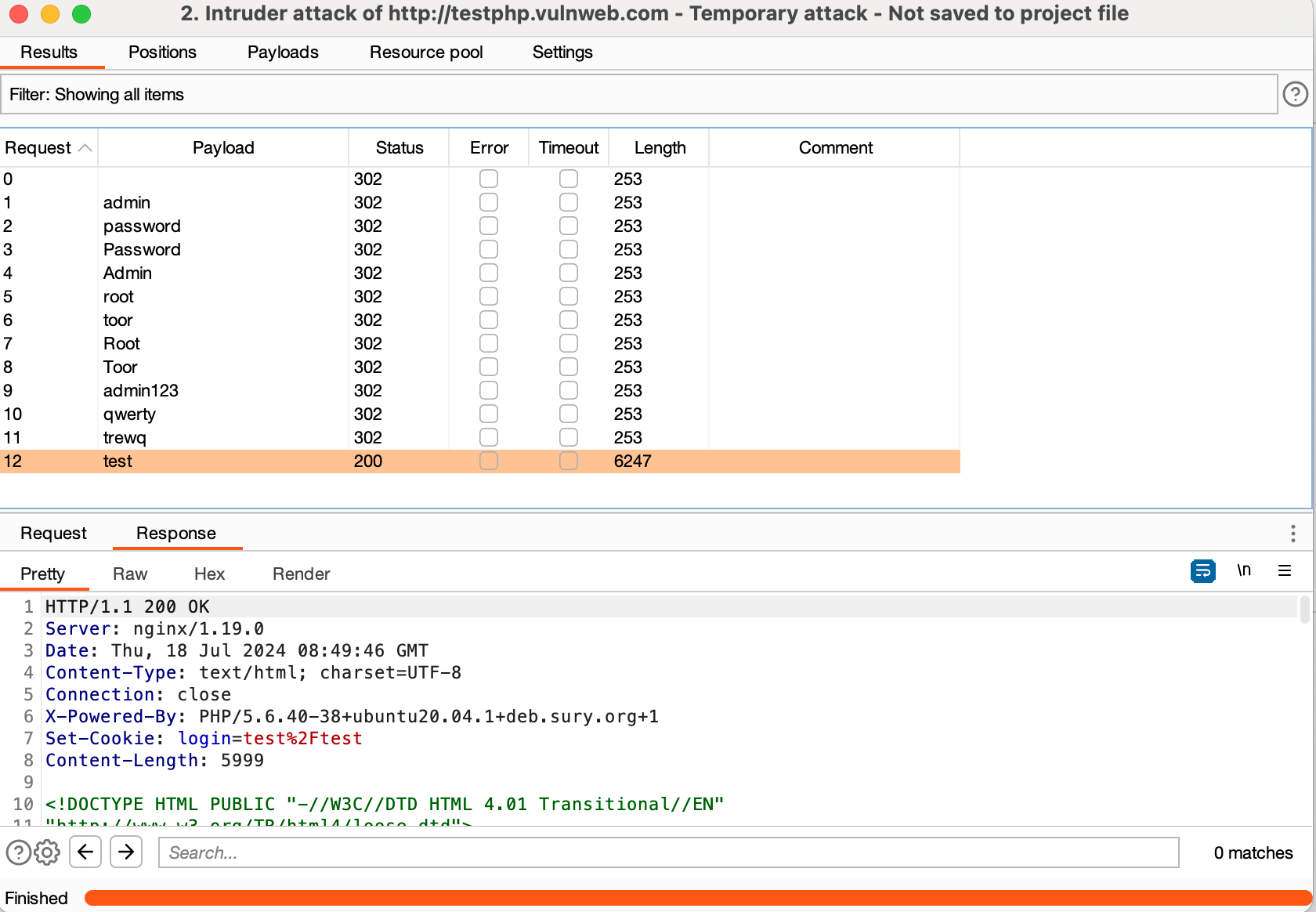Switch to the Results tab
Screen dimensions: 1316x912
[49, 52]
